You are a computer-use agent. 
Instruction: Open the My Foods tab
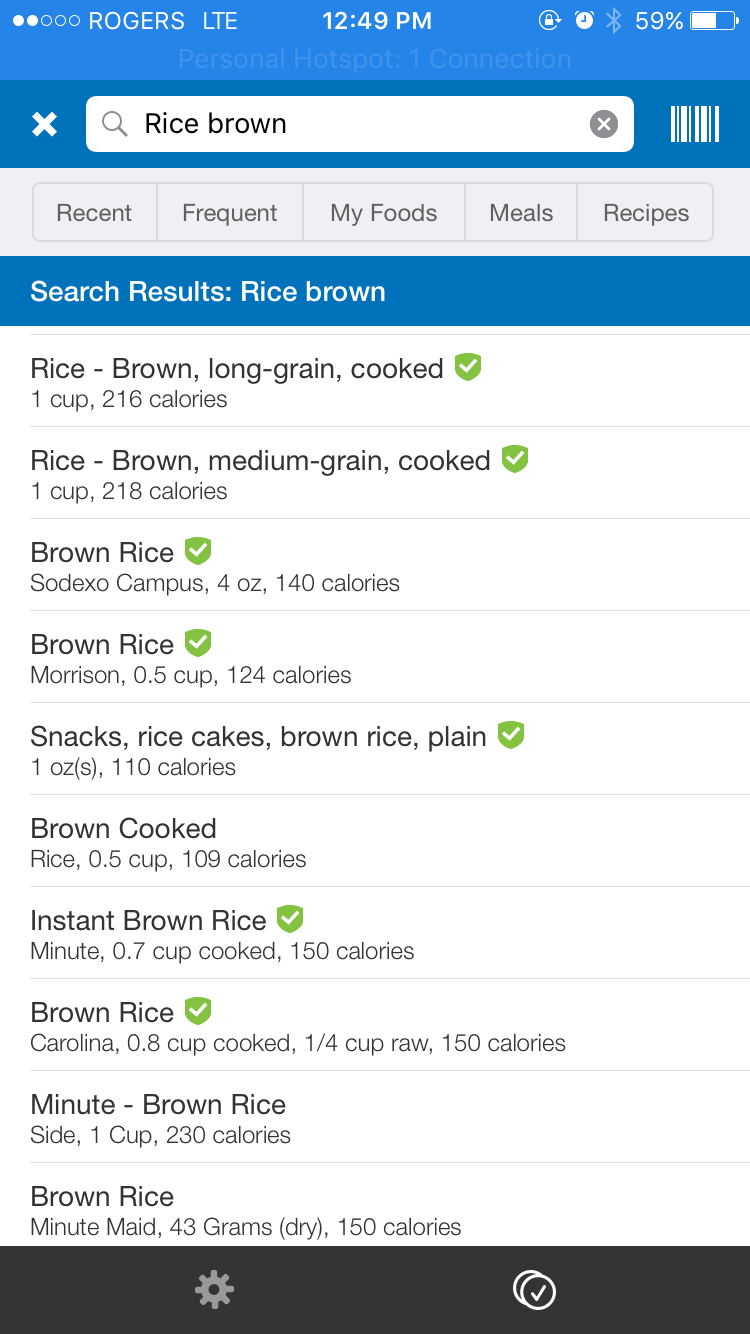point(384,213)
